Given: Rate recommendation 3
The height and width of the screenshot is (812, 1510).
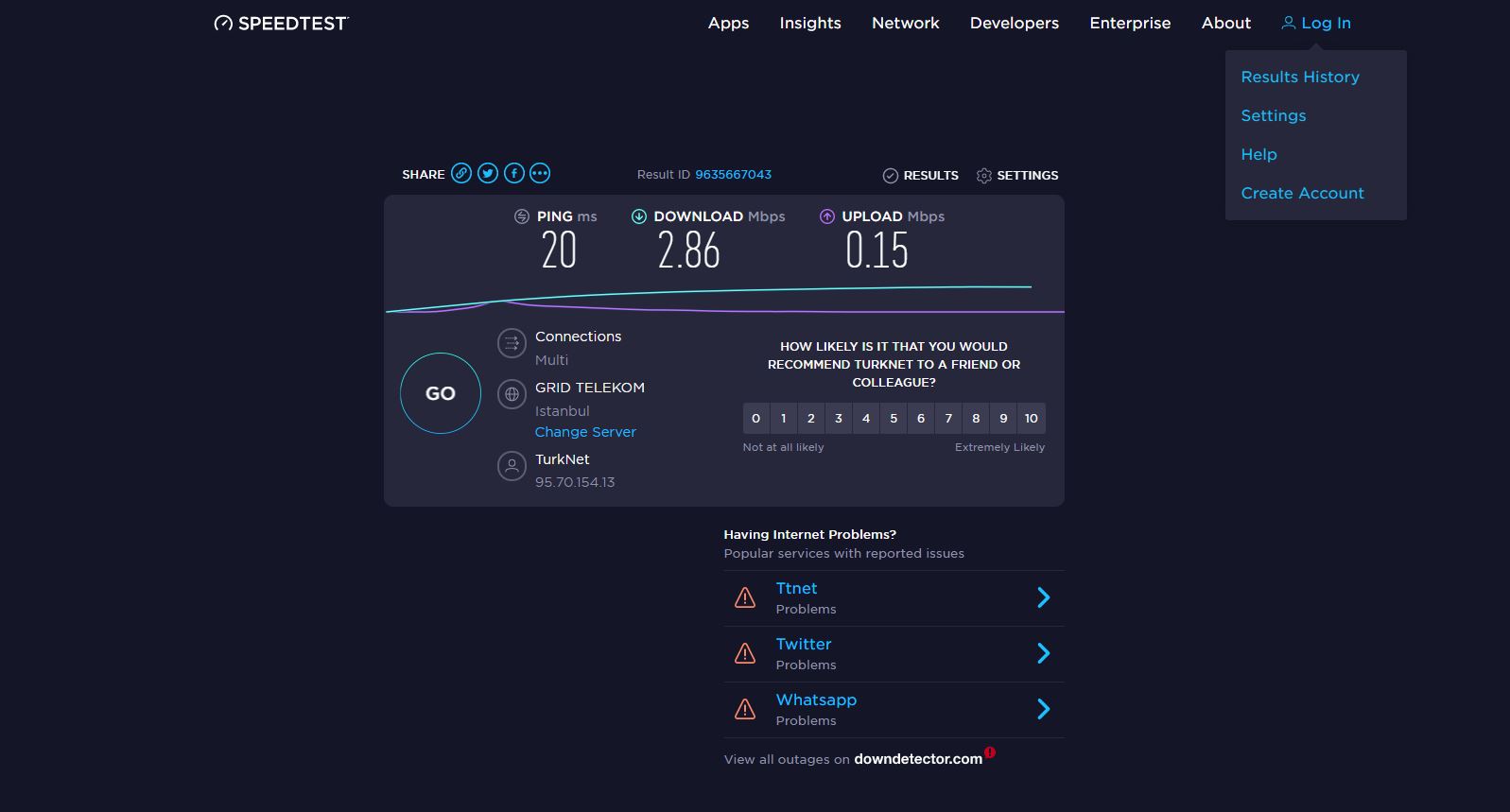Looking at the screenshot, I should pos(838,418).
